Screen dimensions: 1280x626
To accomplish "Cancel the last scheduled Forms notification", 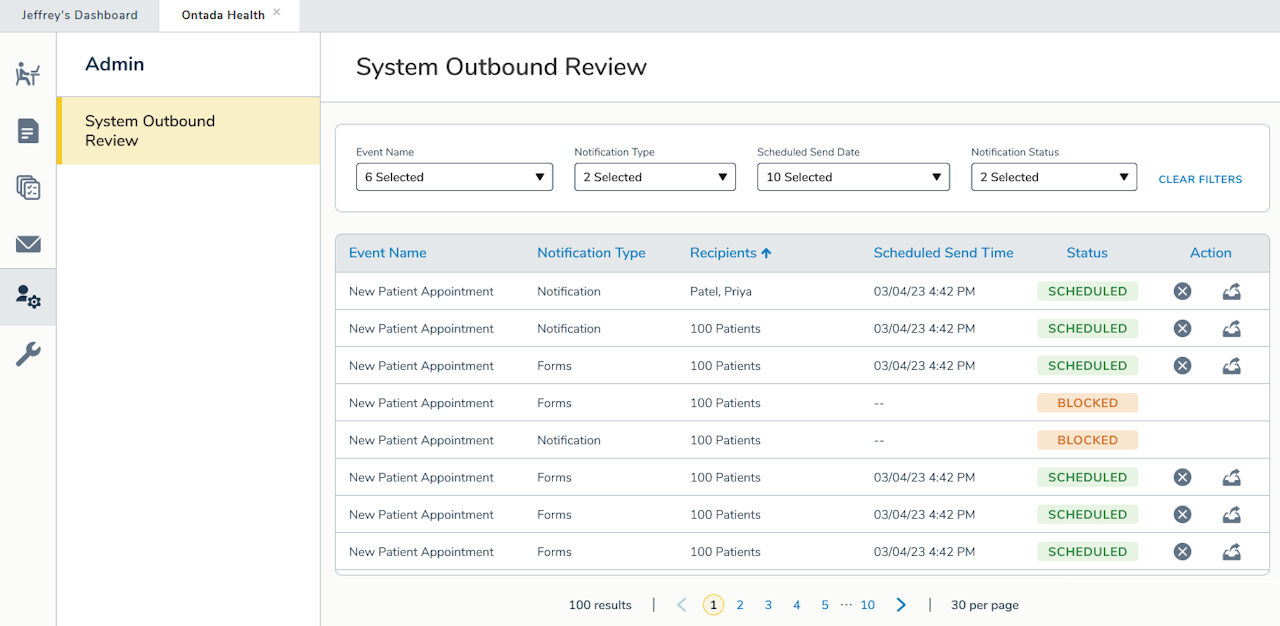I will coord(1182,551).
